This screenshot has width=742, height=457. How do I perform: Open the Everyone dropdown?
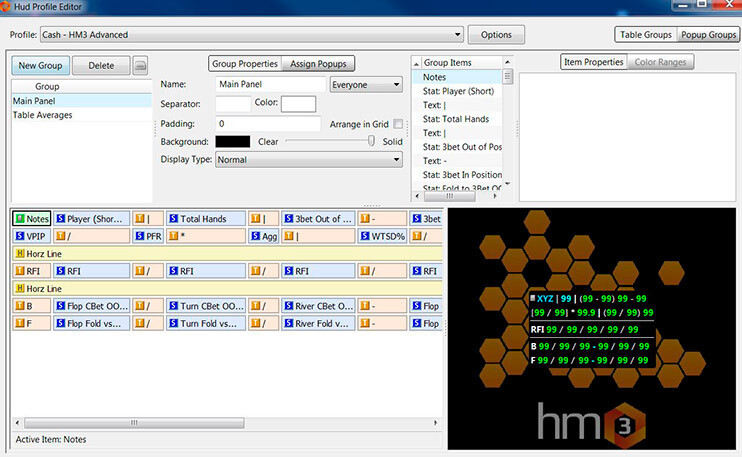click(x=366, y=85)
